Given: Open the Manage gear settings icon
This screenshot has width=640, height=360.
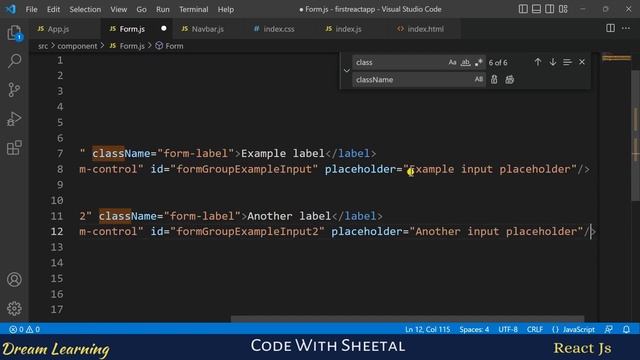Looking at the screenshot, I should (x=14, y=309).
